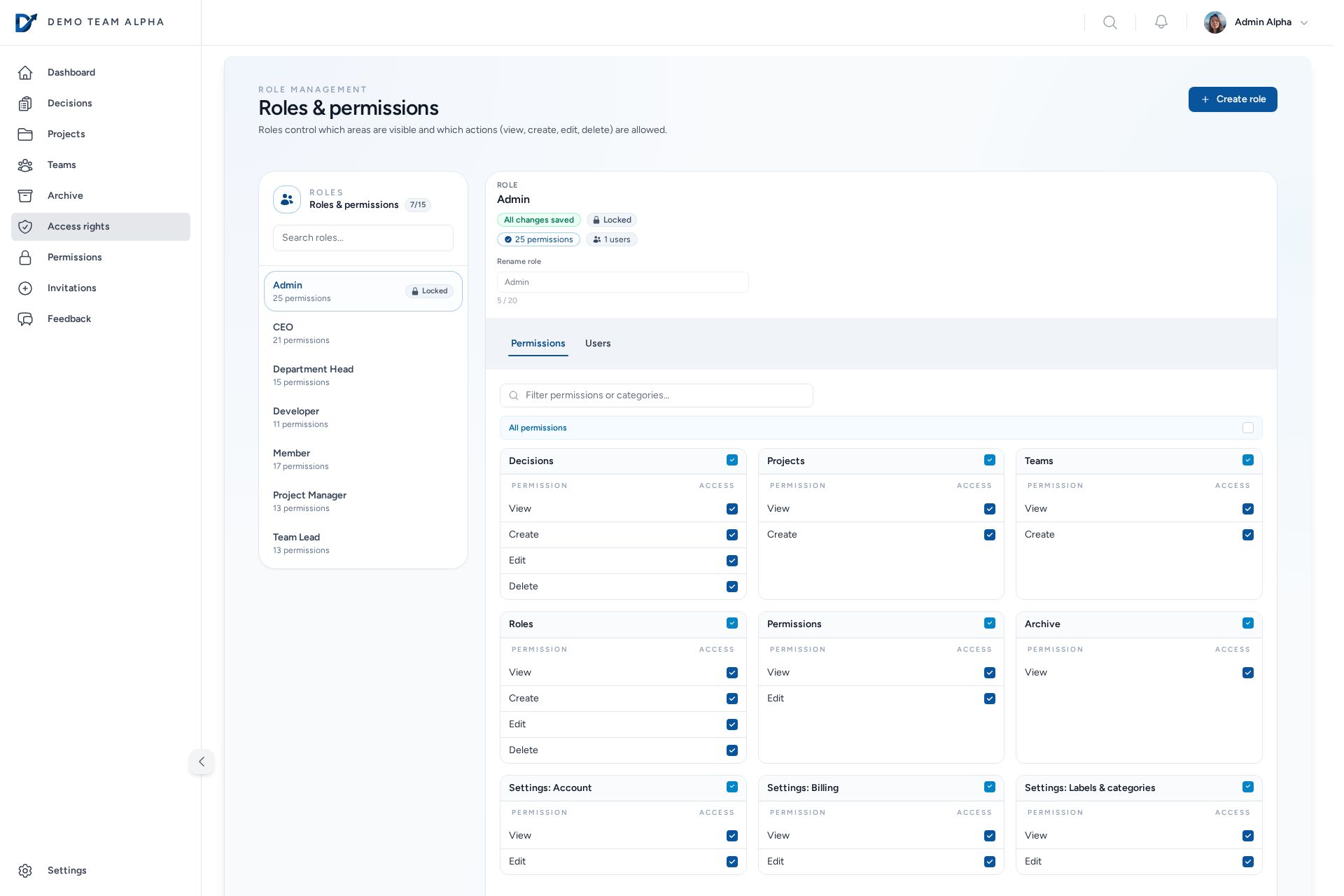The height and width of the screenshot is (896, 1344).
Task: Click the Create role button
Action: point(1233,99)
